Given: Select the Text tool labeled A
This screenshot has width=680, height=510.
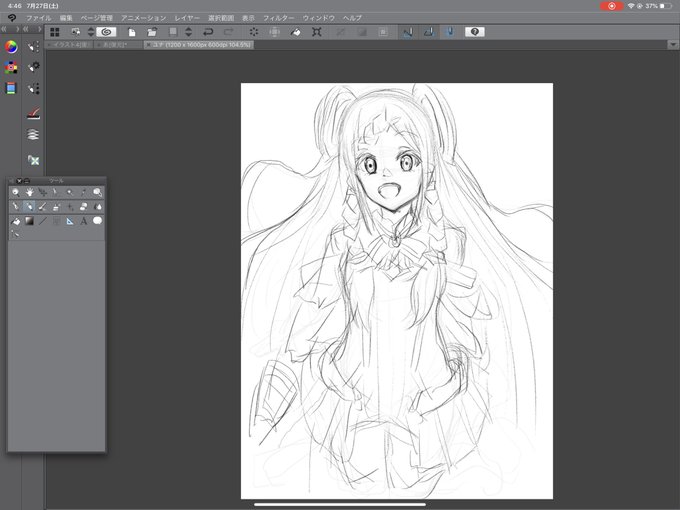Looking at the screenshot, I should coord(83,221).
